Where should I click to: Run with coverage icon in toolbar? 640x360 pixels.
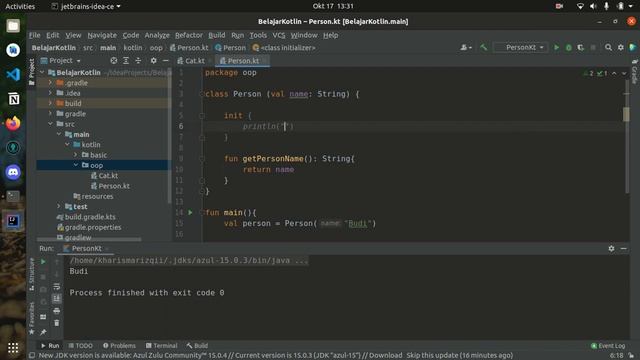(x=580, y=48)
